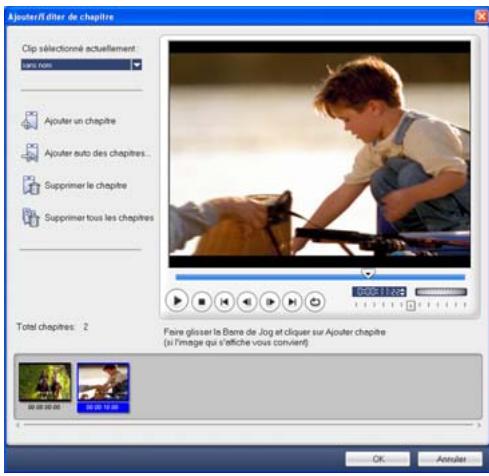The height and width of the screenshot is (476, 489).
Task: Click the chapter list horizontal scrollbar
Action: tap(248, 425)
